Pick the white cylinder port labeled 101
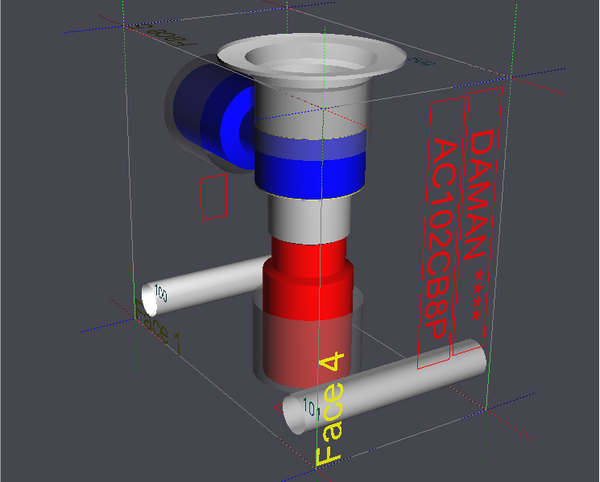Screen dimensions: 600x482 [x=384, y=386]
